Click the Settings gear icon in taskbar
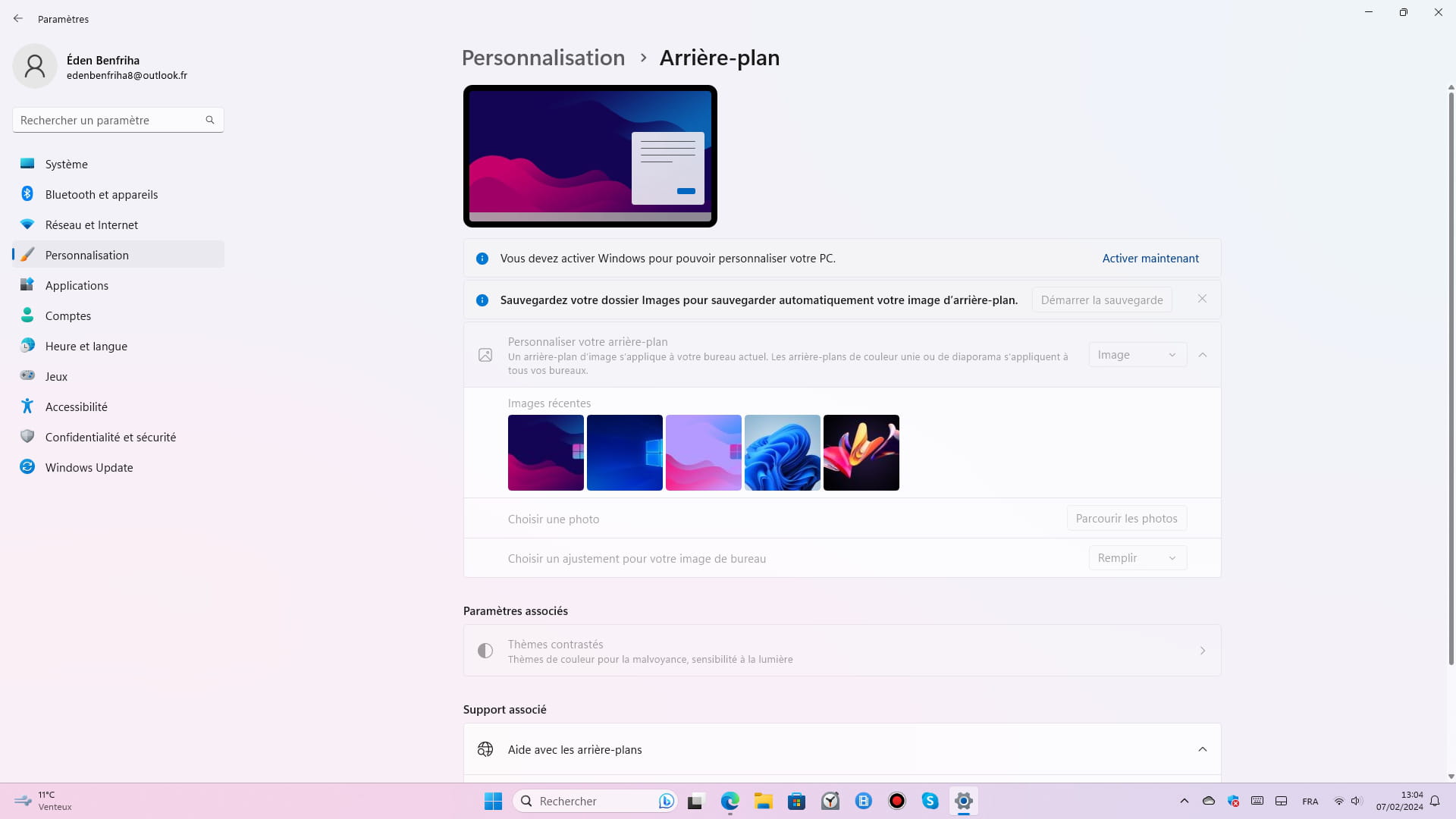 pos(964,801)
